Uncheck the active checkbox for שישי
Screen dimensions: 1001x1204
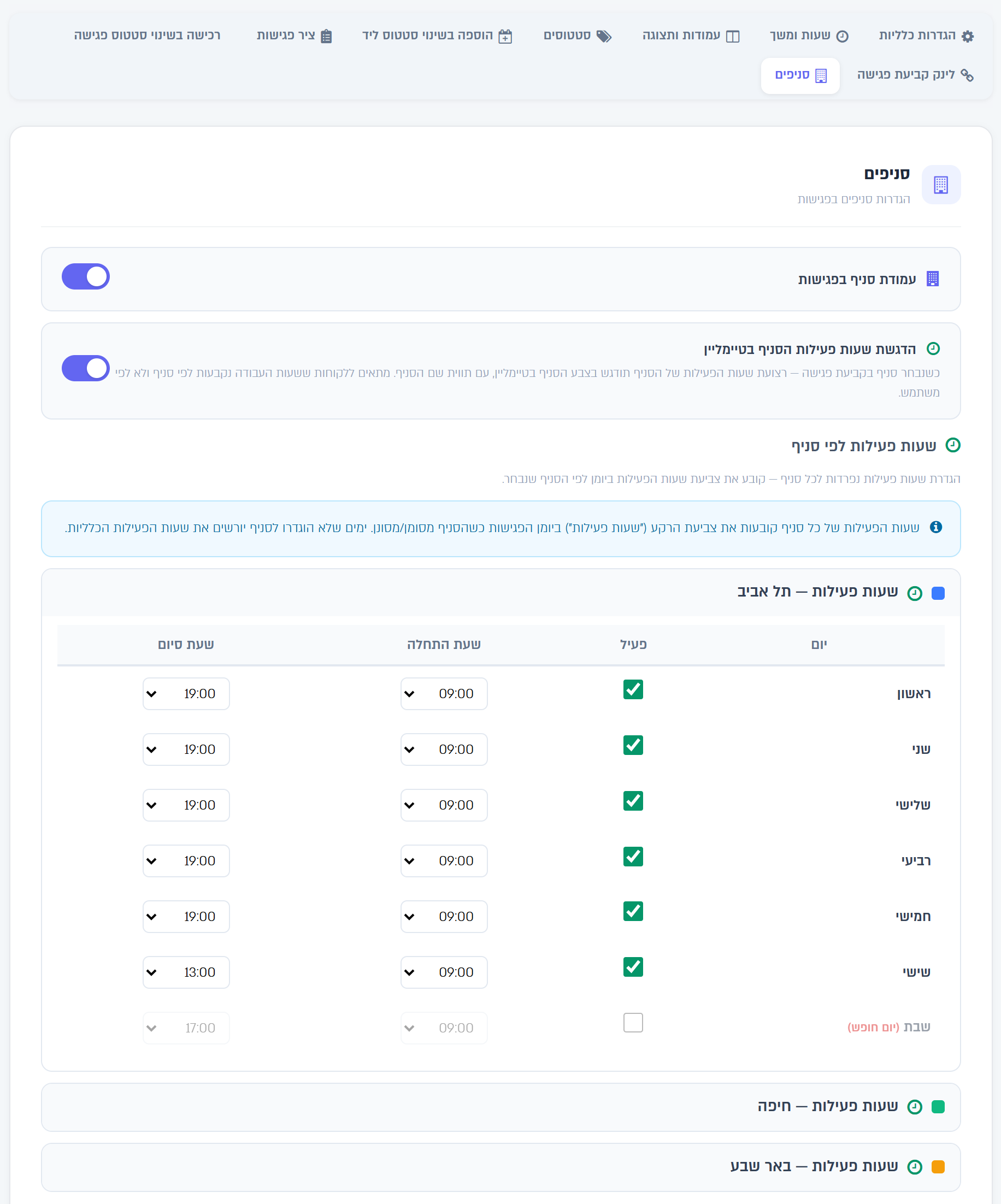click(x=633, y=967)
